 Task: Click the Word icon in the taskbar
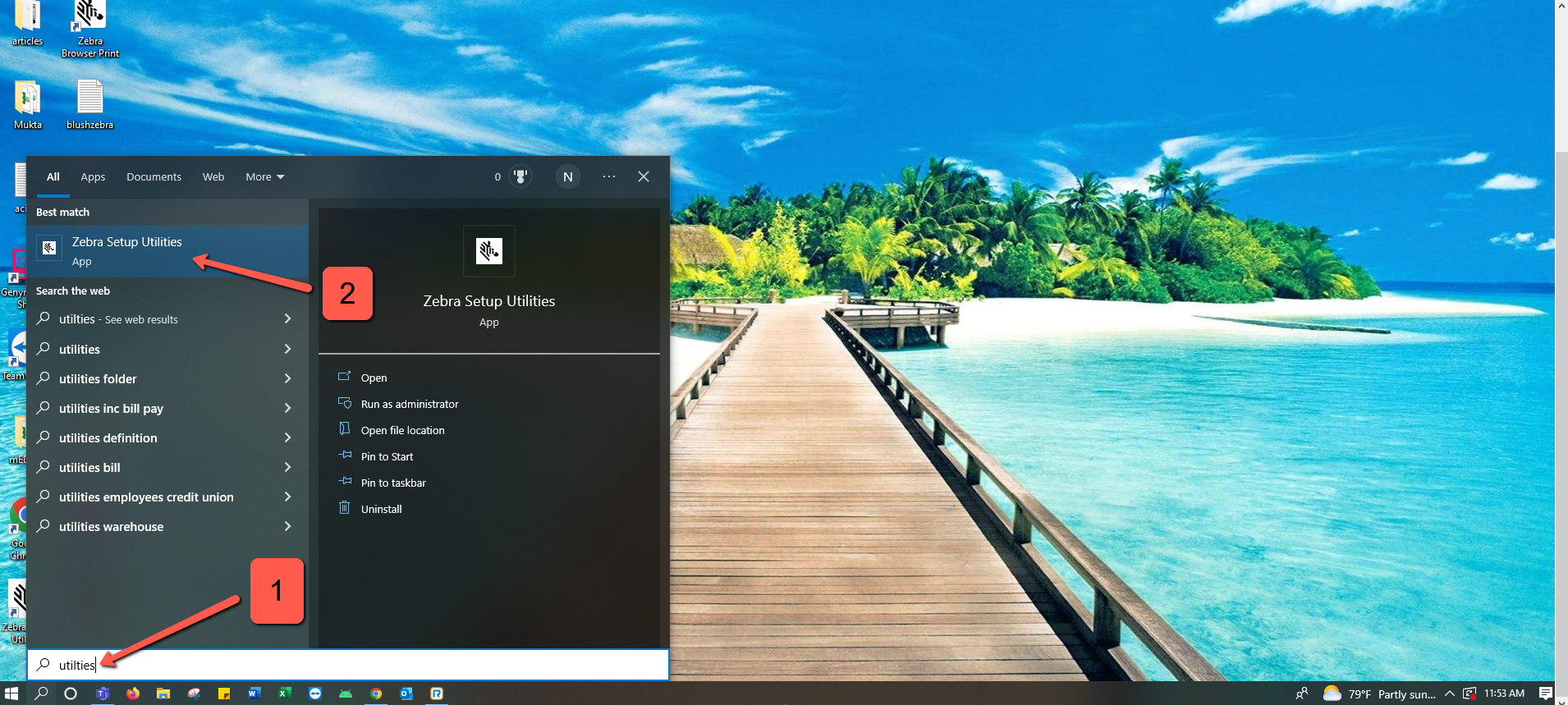coord(254,694)
